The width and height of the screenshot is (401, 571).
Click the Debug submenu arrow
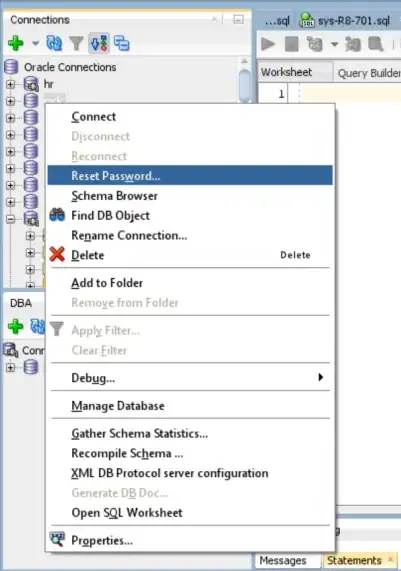(321, 377)
